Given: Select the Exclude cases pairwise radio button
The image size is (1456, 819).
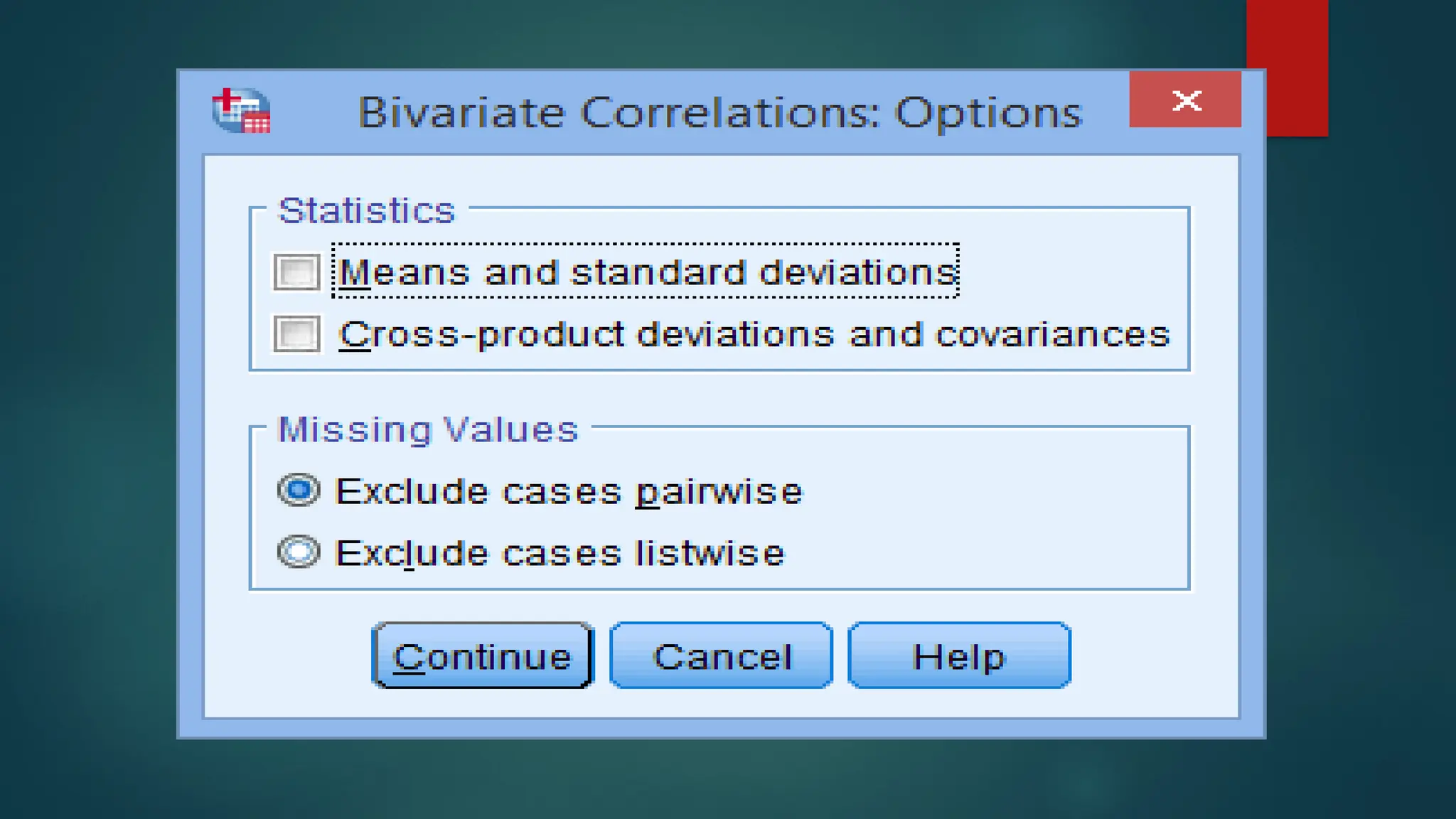Looking at the screenshot, I should click(299, 490).
